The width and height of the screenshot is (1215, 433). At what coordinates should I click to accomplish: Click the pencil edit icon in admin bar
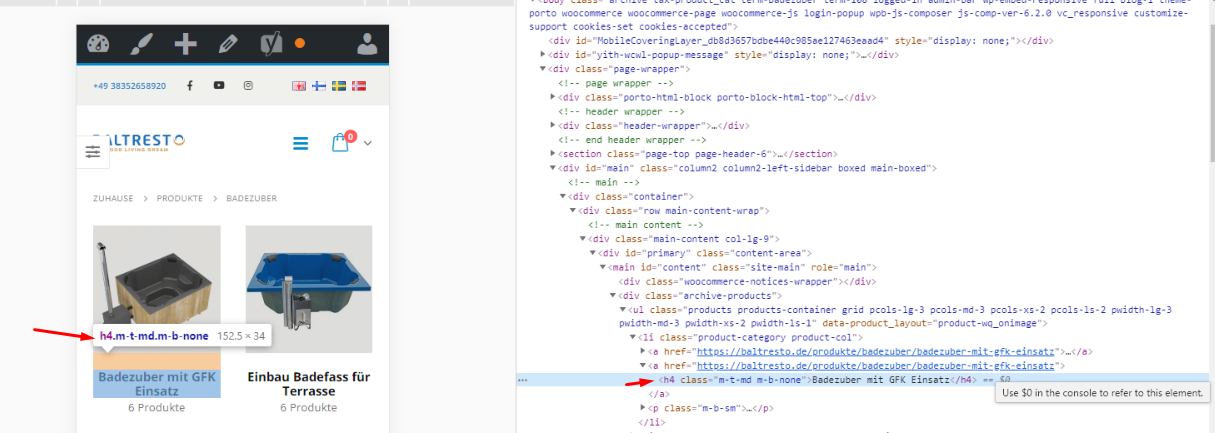[227, 43]
